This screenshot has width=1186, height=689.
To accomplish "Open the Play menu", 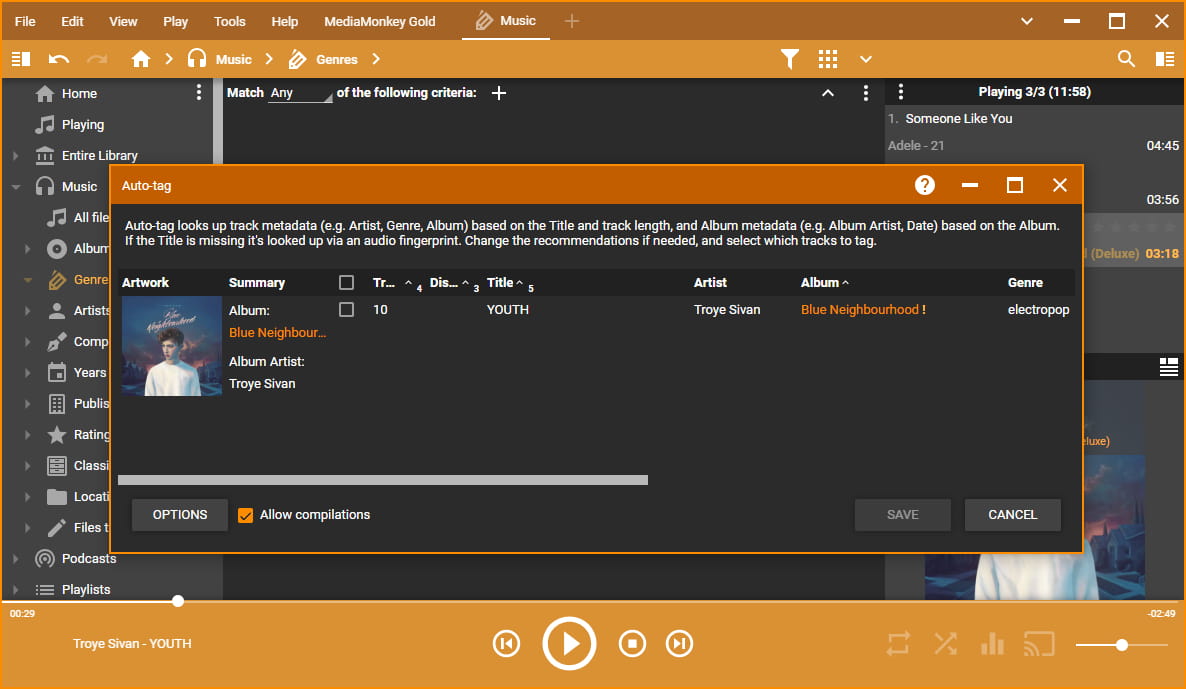I will pos(175,21).
